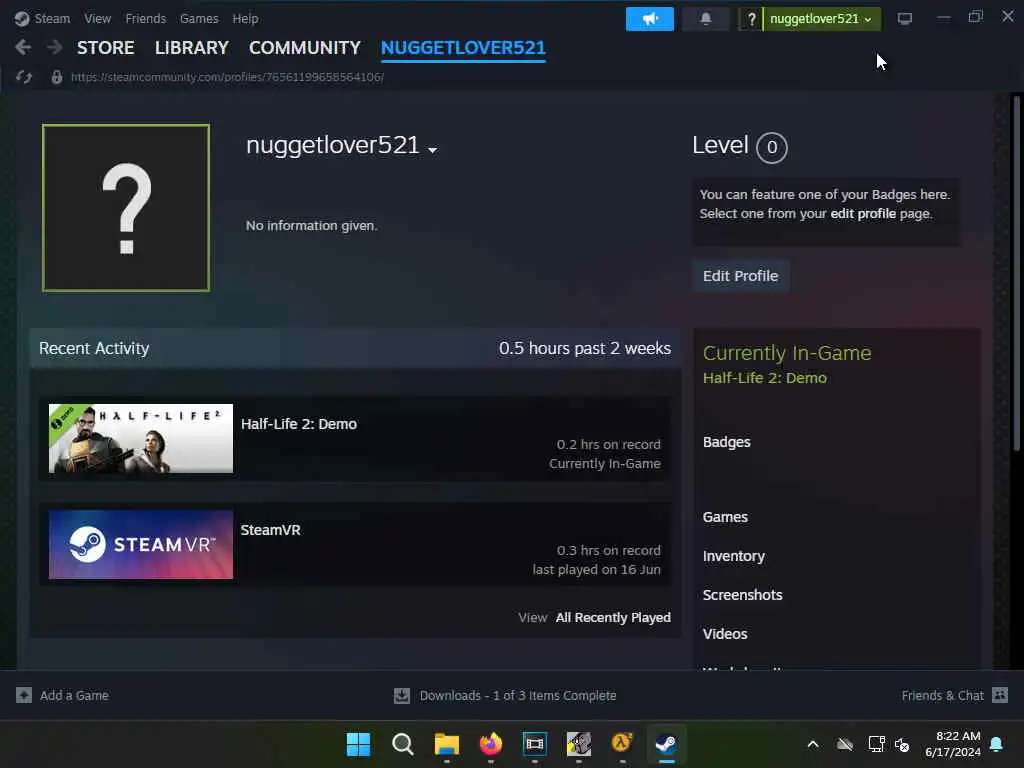Switch to Big Picture mode icon
This screenshot has height=768, width=1024.
pyautogui.click(x=904, y=19)
